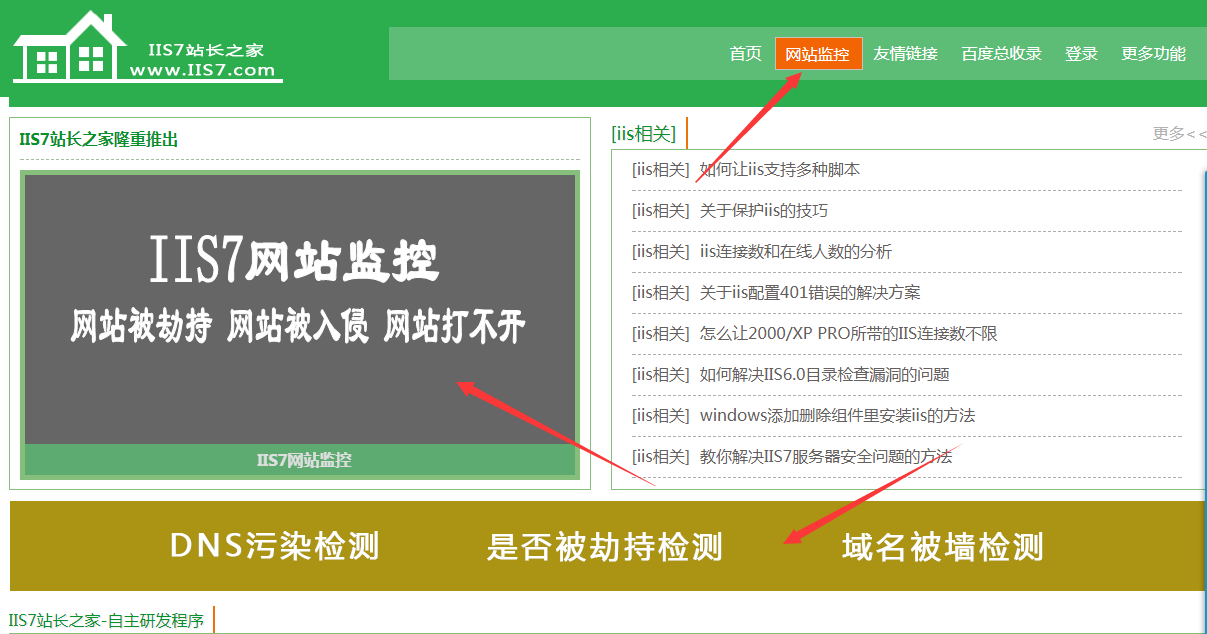Image resolution: width=1207 pixels, height=634 pixels.
Task: Click the 登录 login link
Action: (1081, 54)
